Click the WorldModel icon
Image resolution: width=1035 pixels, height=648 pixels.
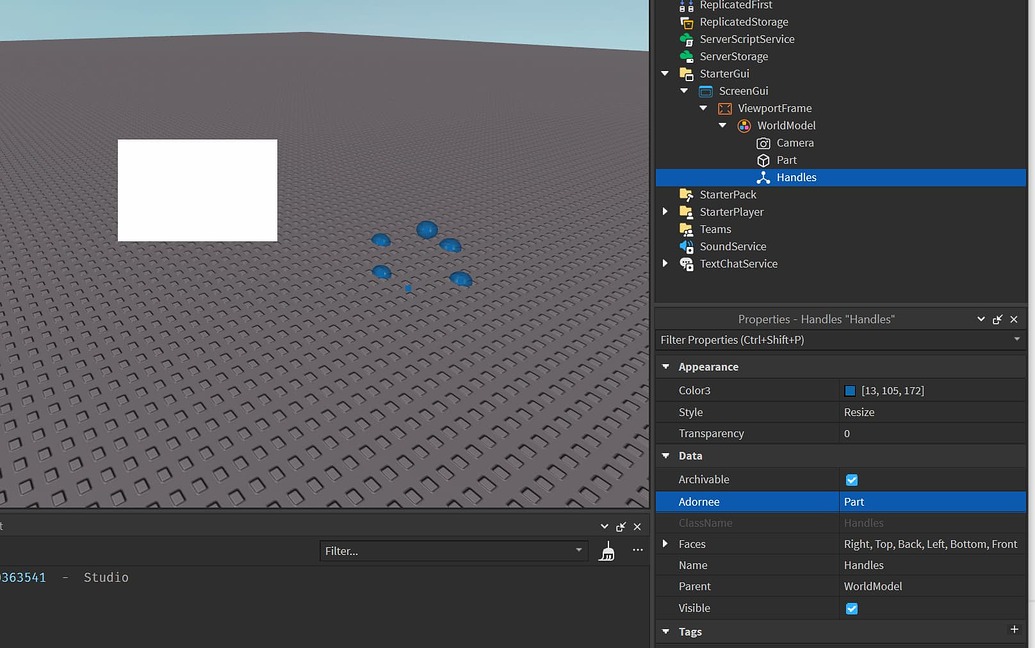tap(744, 125)
